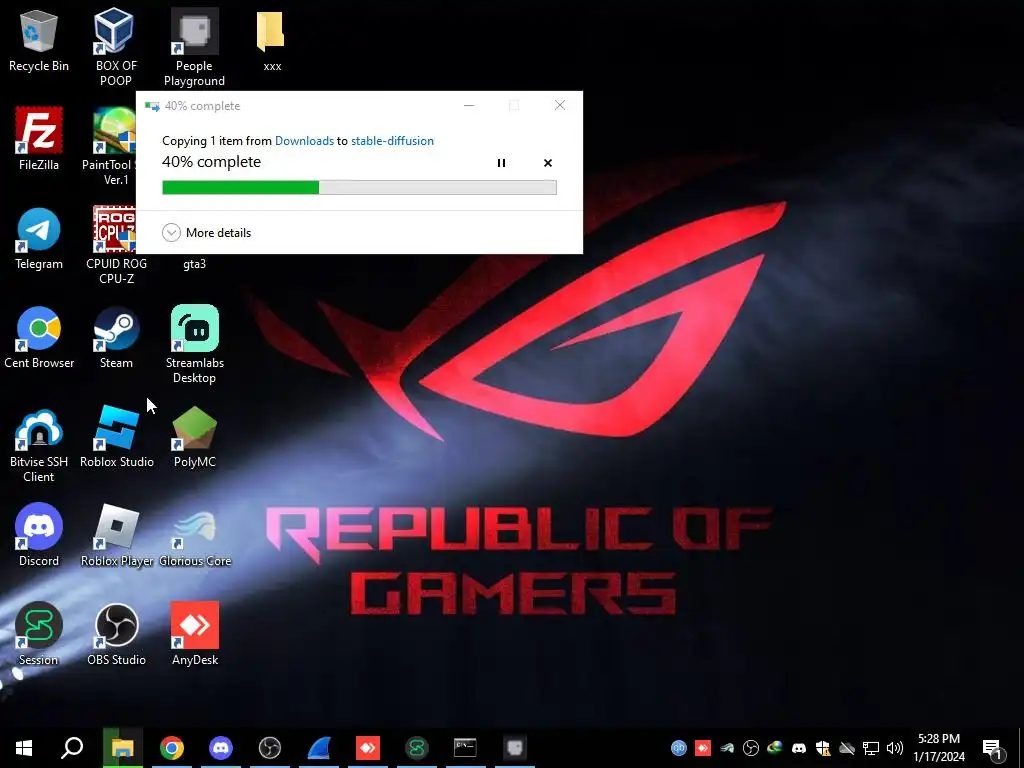Open Internet Download Manager tray icon
The height and width of the screenshot is (768, 1024).
(775, 748)
